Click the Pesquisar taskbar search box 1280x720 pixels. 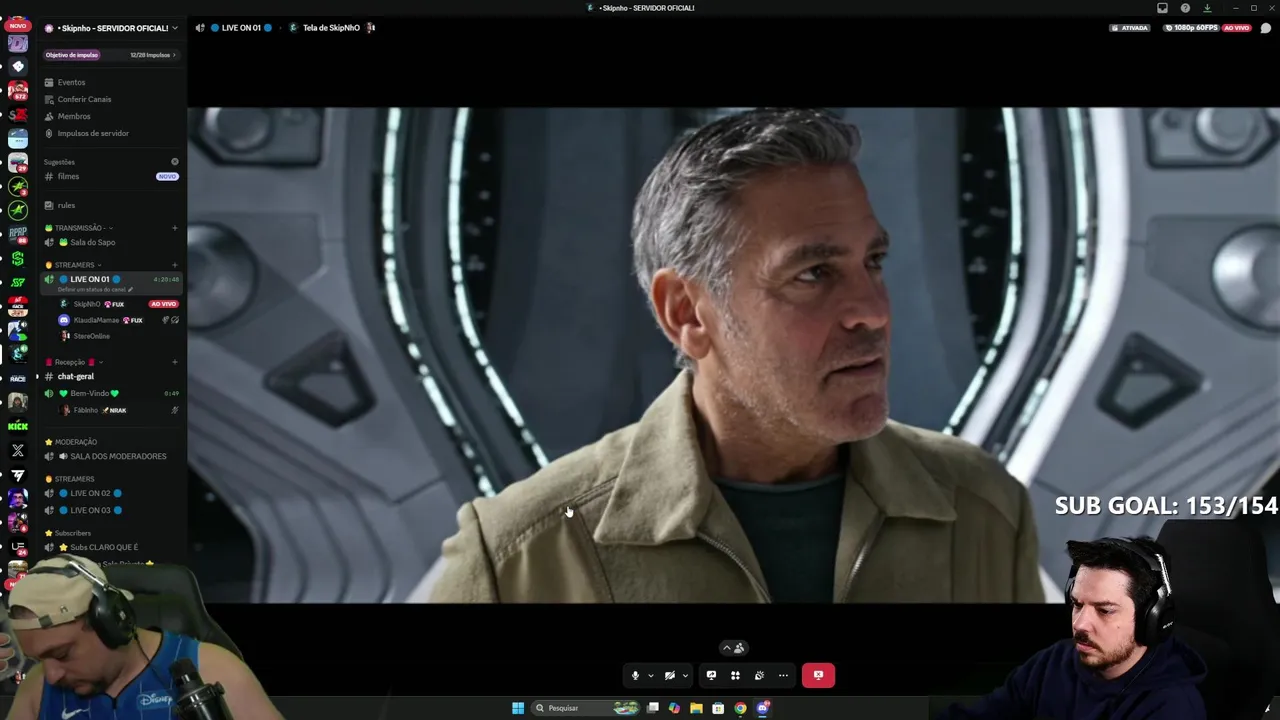coord(587,708)
